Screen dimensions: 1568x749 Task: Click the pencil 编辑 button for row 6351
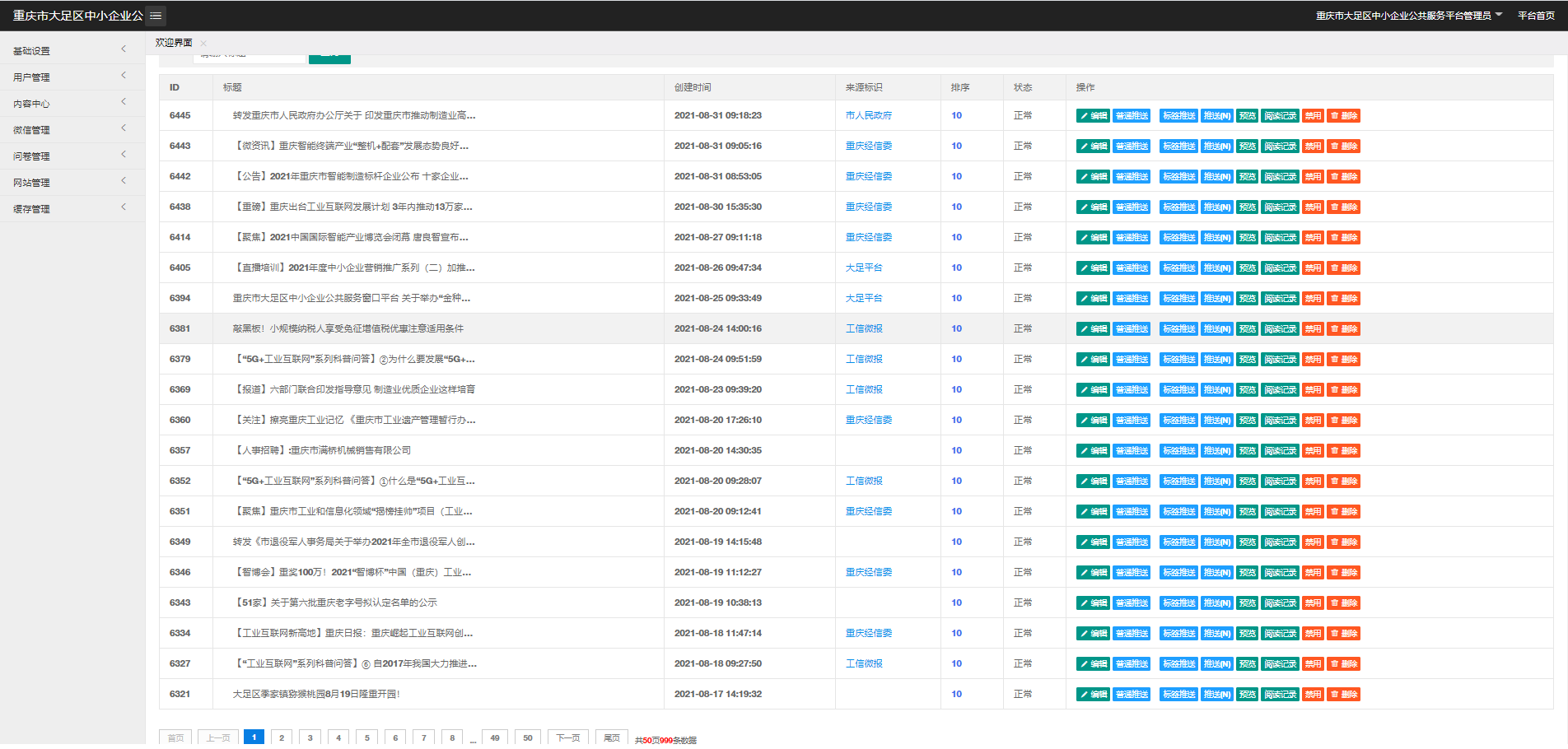[1093, 512]
